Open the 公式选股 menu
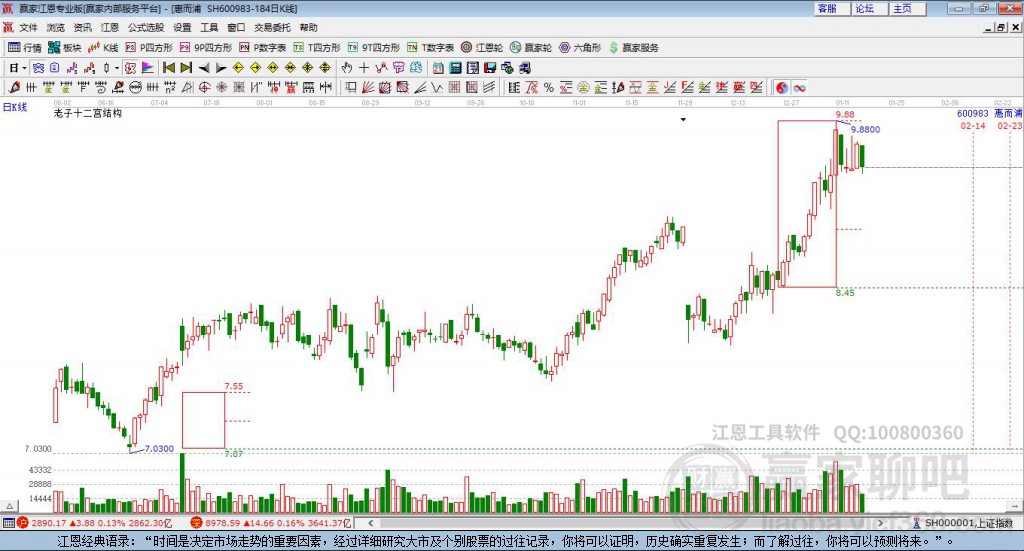Screen dimensions: 1024x551 146,27
